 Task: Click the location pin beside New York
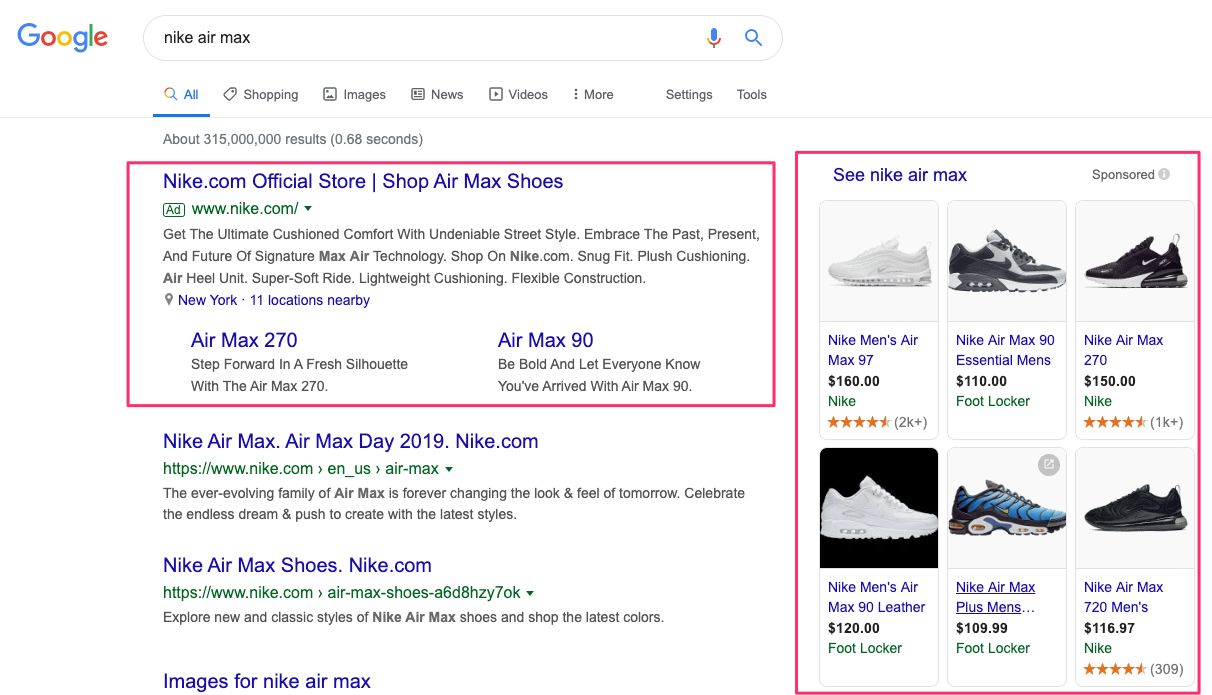coord(168,299)
